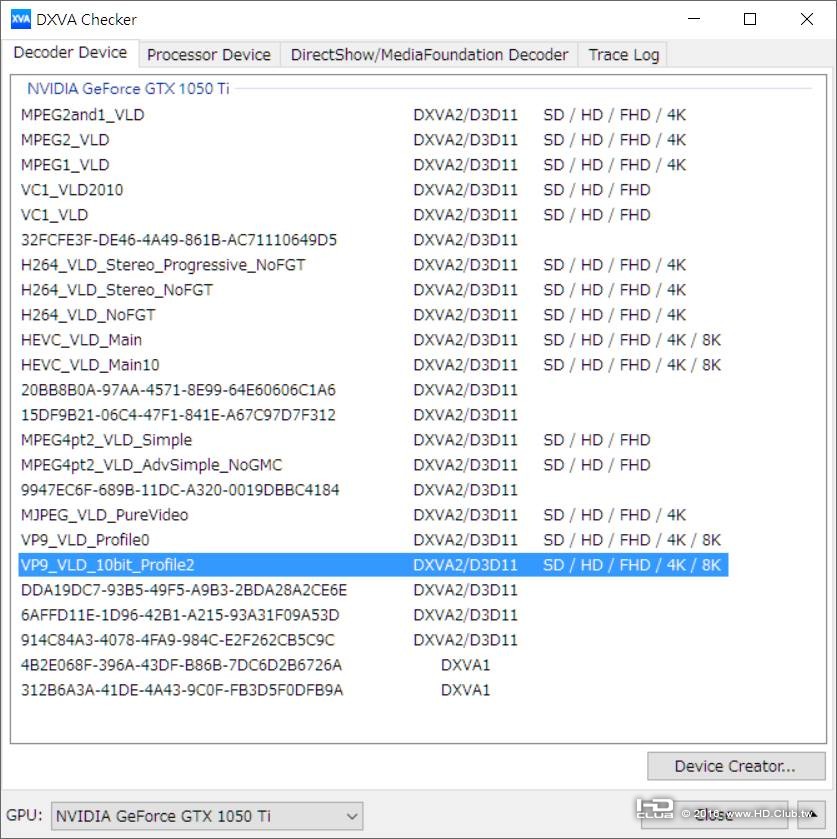Select the VP9_VLD_Profile0 row
The width and height of the screenshot is (837, 839).
coord(373,540)
